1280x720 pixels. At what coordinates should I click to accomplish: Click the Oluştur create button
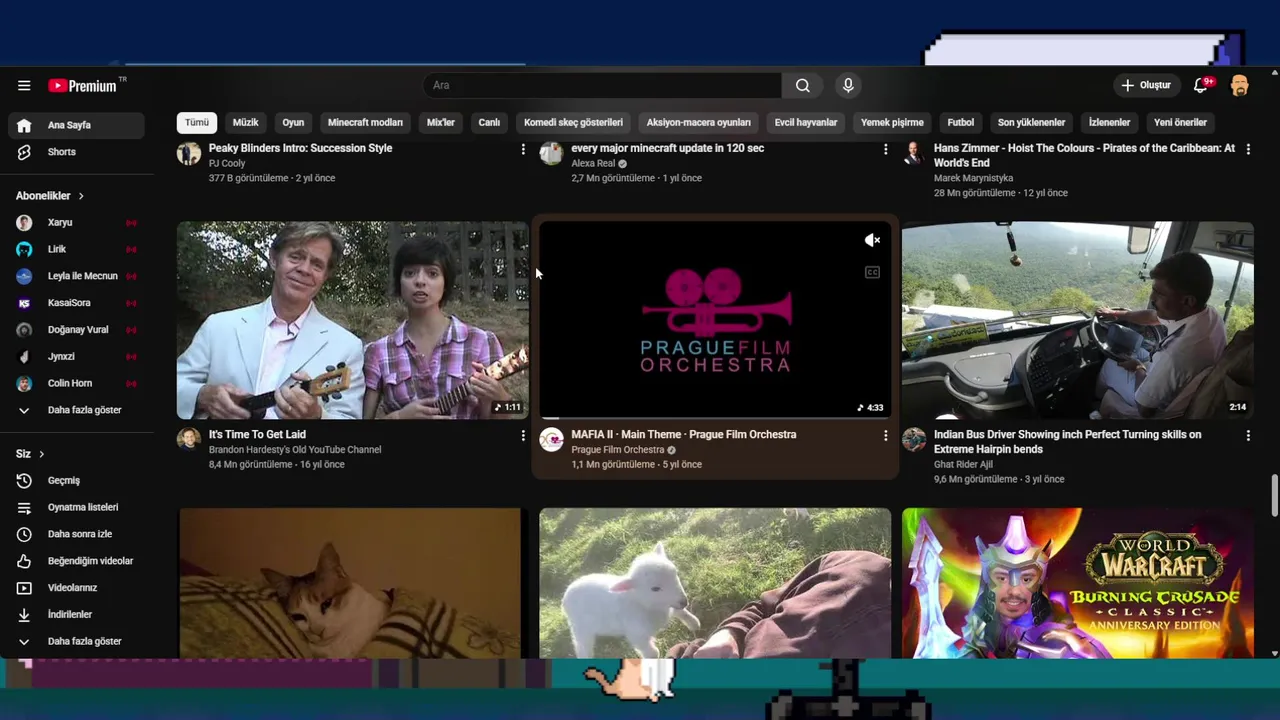click(x=1146, y=86)
